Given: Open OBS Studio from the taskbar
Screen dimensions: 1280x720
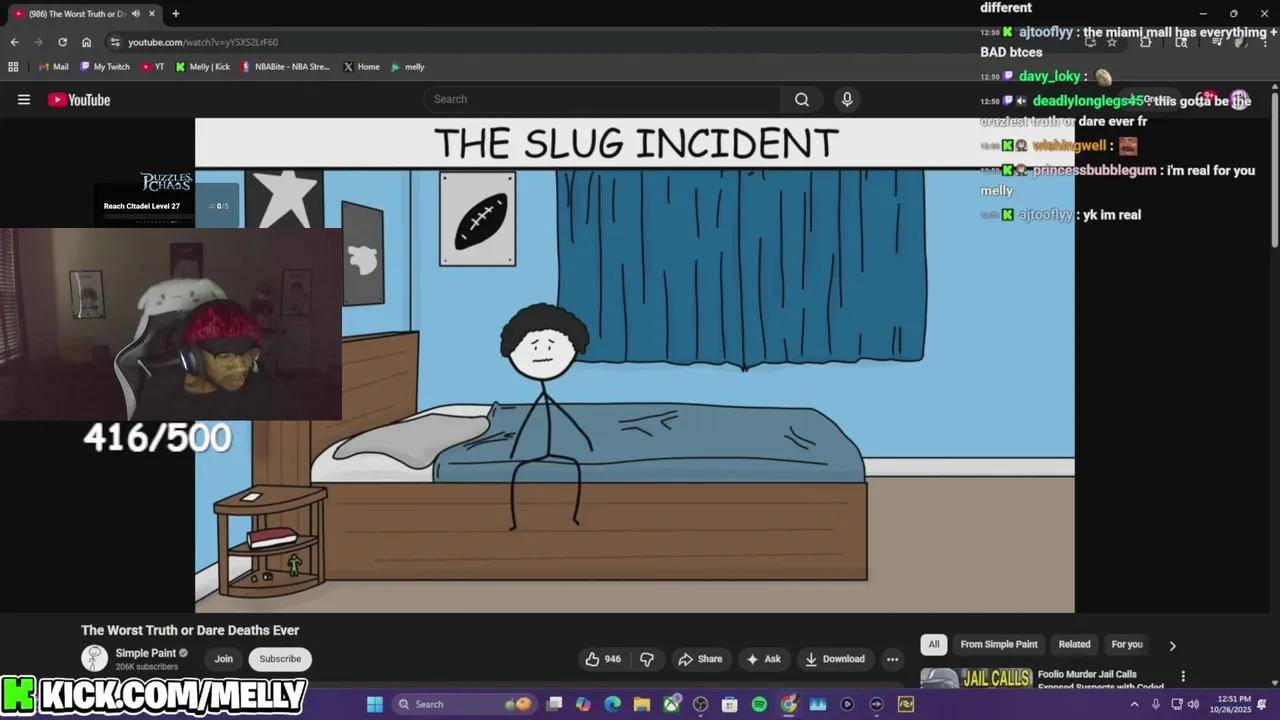Looking at the screenshot, I should 701,704.
